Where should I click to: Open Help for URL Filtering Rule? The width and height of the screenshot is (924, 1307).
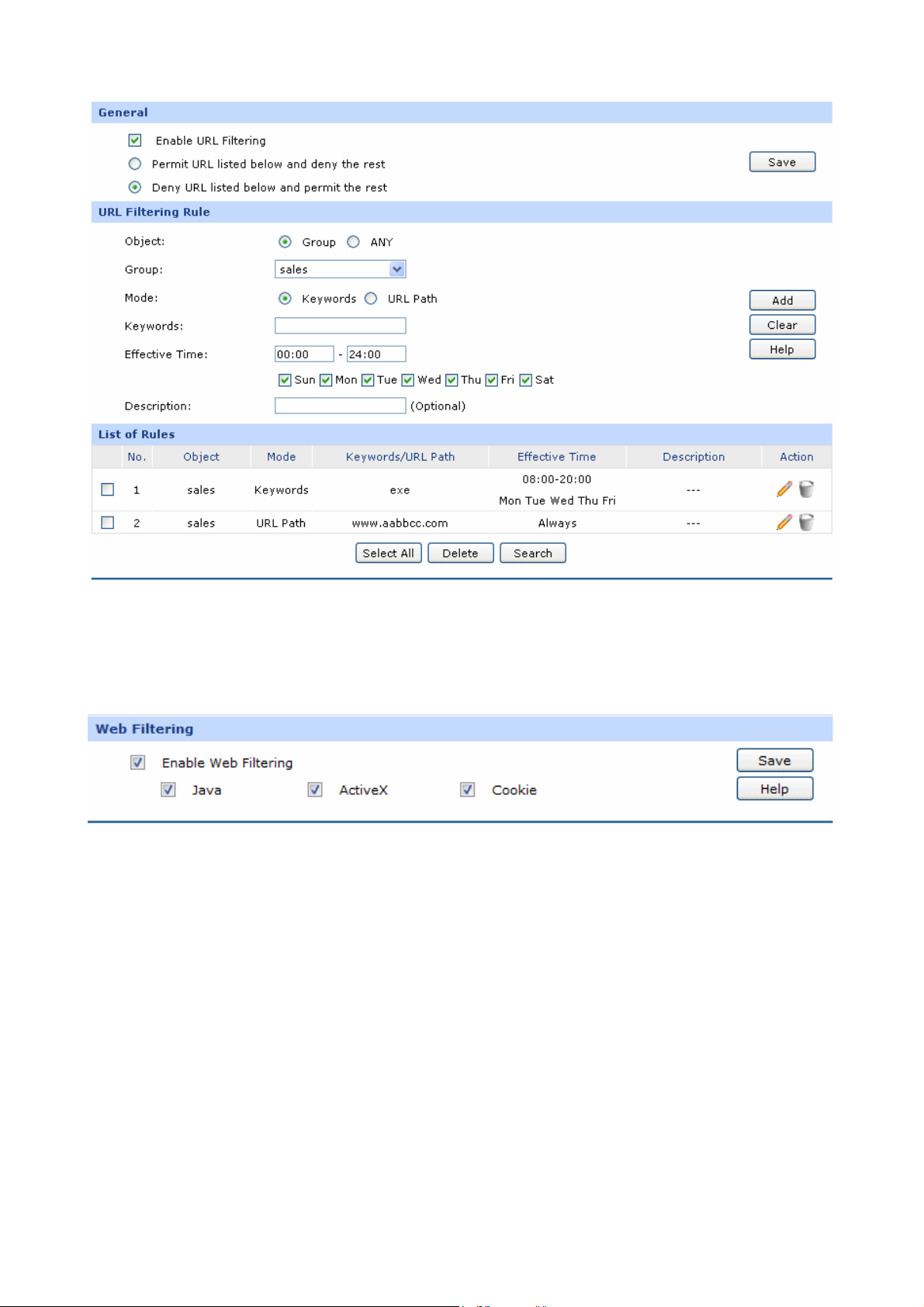tap(782, 349)
